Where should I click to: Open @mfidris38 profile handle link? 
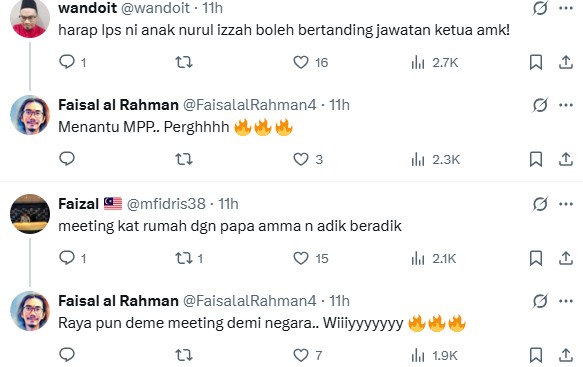point(166,204)
